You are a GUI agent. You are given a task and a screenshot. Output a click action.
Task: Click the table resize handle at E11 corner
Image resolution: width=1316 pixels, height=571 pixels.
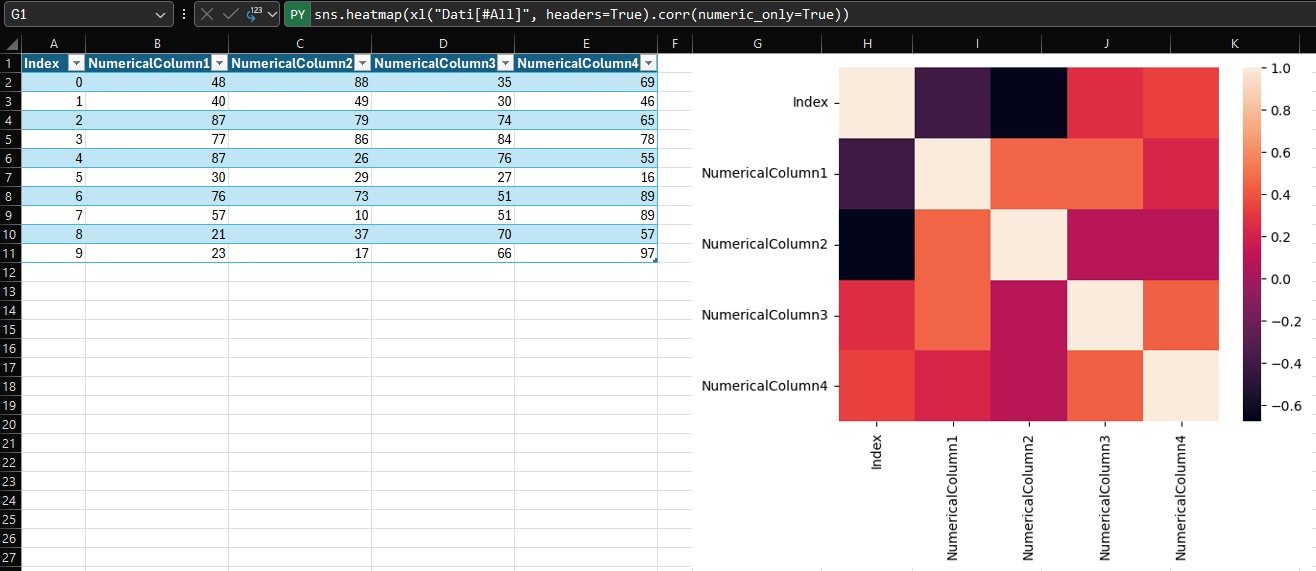pos(654,259)
